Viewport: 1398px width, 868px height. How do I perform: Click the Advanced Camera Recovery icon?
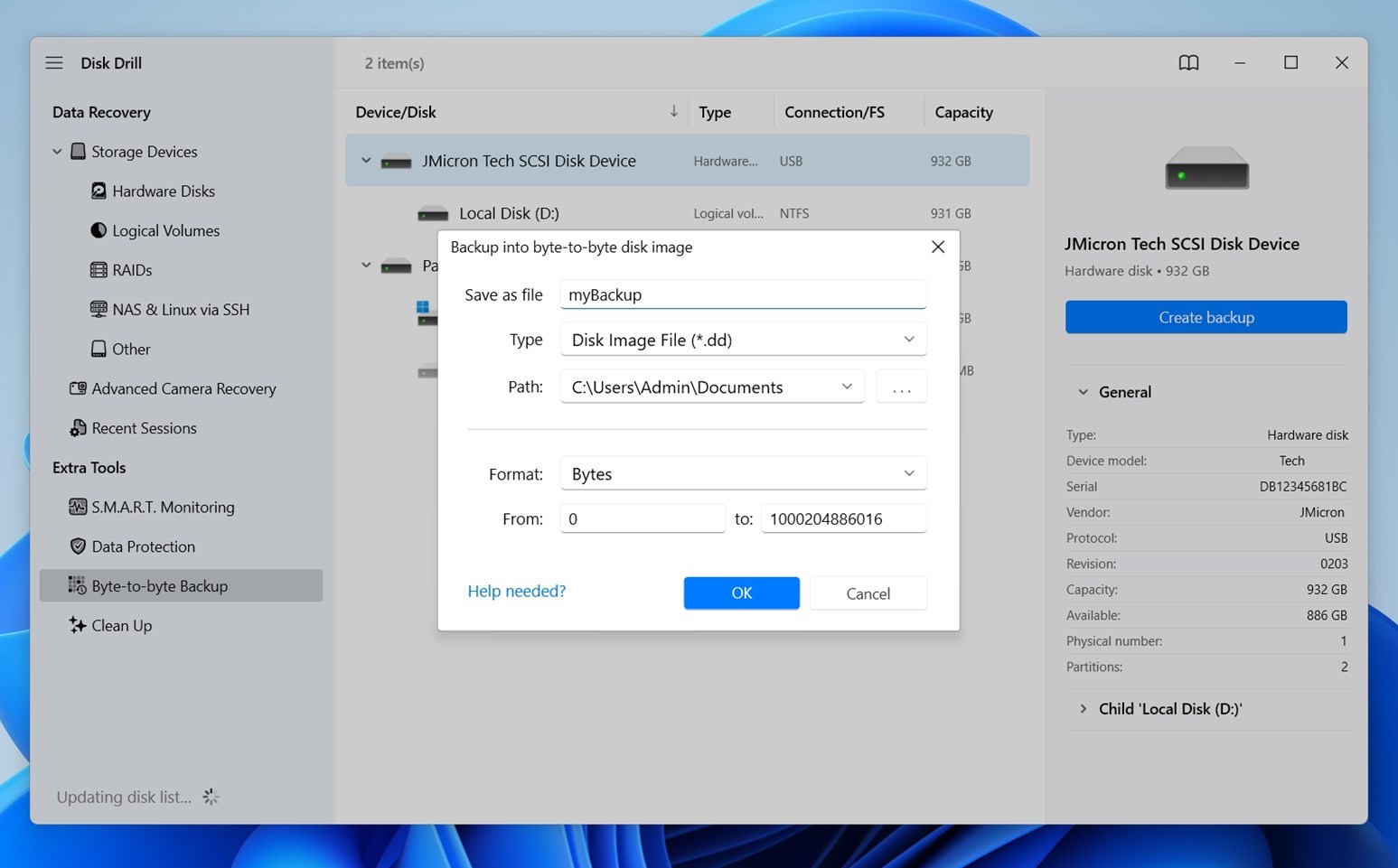pos(78,388)
